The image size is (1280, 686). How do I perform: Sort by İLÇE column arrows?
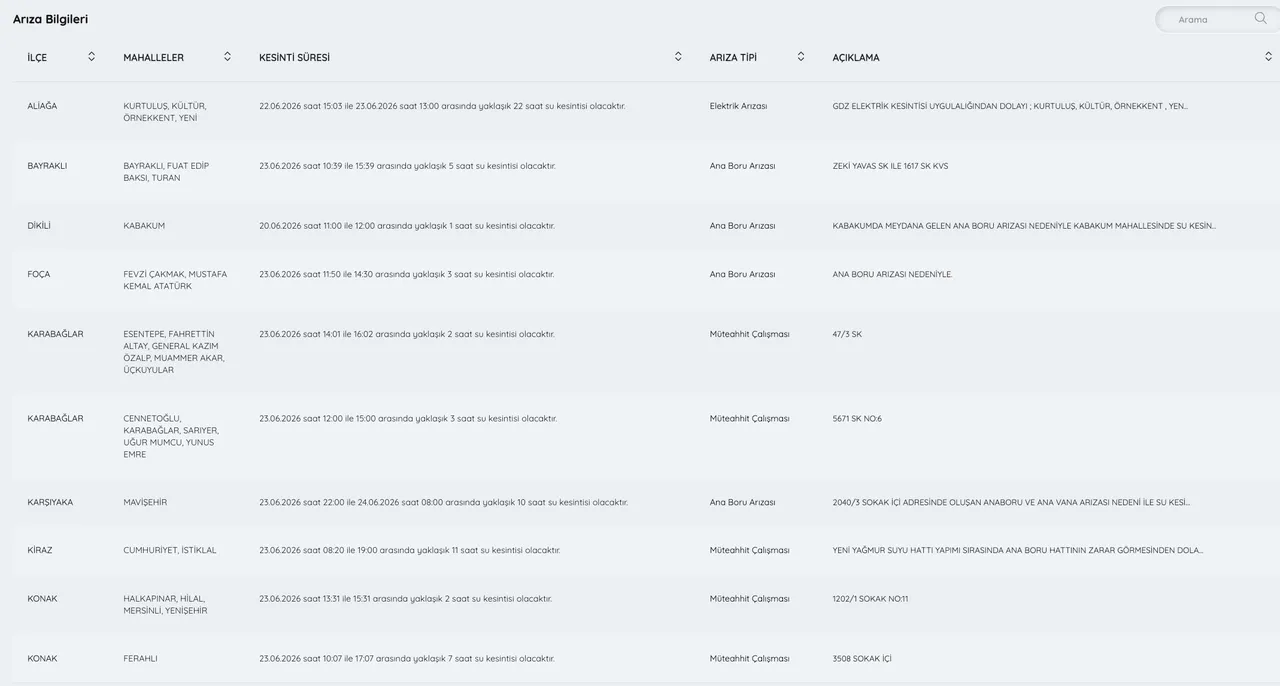91,56
